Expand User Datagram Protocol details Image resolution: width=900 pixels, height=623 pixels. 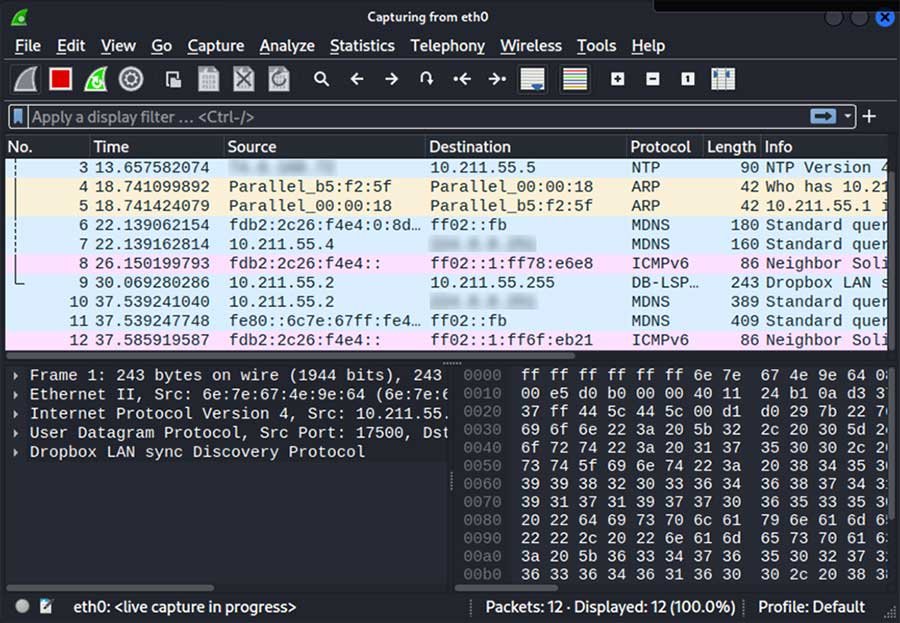point(15,433)
